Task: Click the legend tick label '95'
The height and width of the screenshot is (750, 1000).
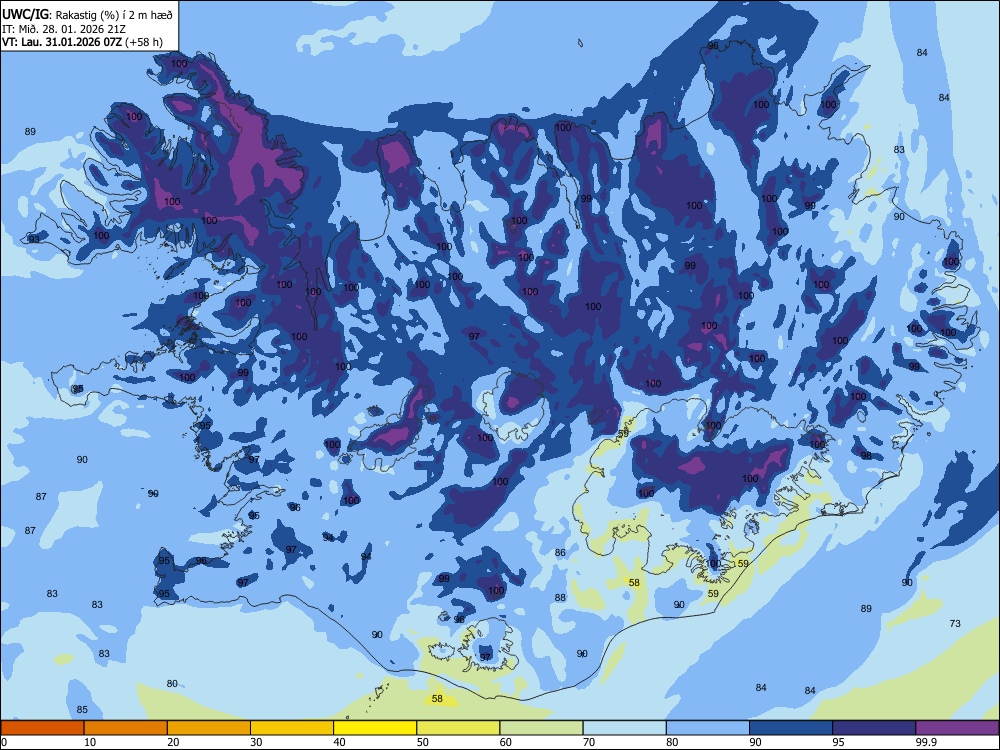Action: pyautogui.click(x=837, y=742)
